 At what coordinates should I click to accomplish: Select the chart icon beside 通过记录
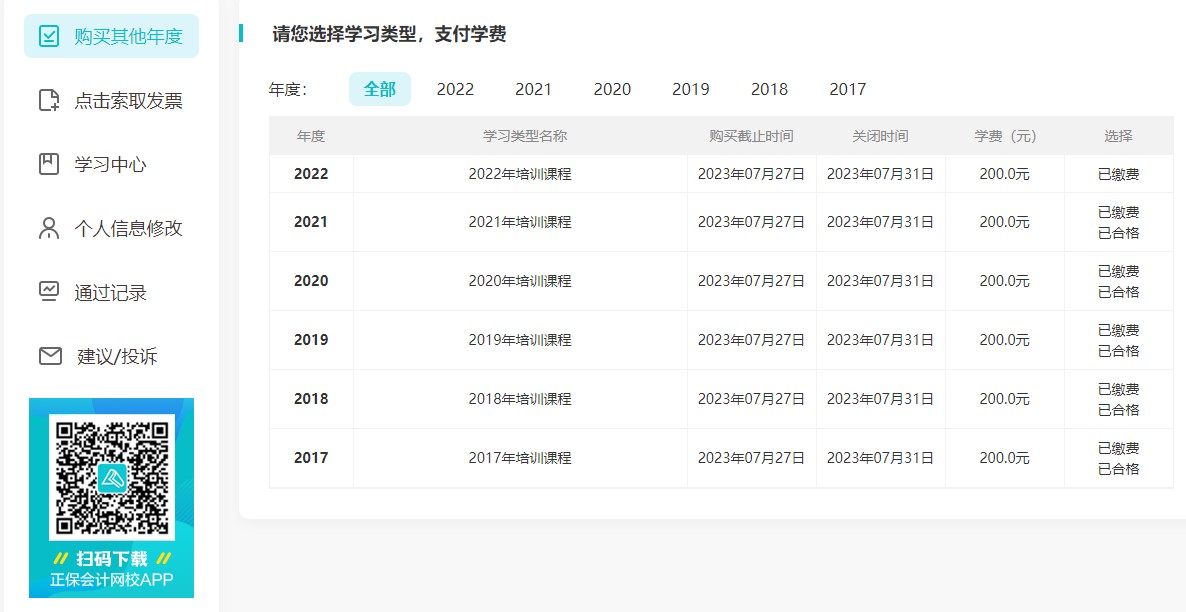coord(46,291)
